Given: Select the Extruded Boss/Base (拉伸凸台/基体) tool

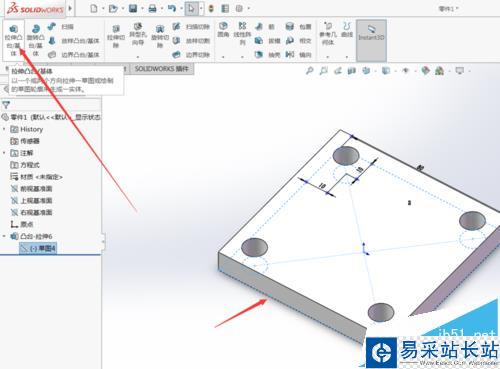Looking at the screenshot, I should coord(14,40).
